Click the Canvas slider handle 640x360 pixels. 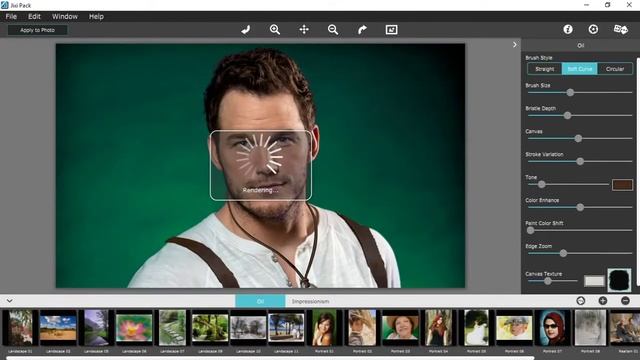(x=578, y=139)
